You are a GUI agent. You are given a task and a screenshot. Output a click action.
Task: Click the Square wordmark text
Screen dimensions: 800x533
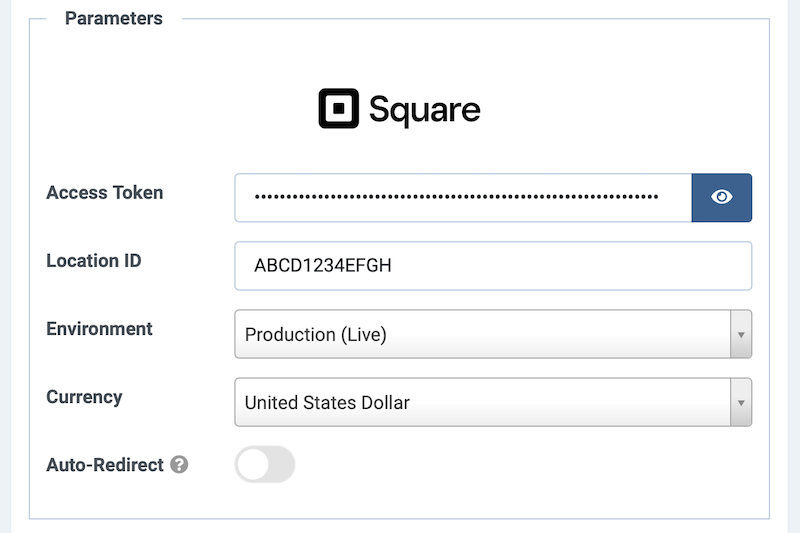pyautogui.click(x=424, y=110)
